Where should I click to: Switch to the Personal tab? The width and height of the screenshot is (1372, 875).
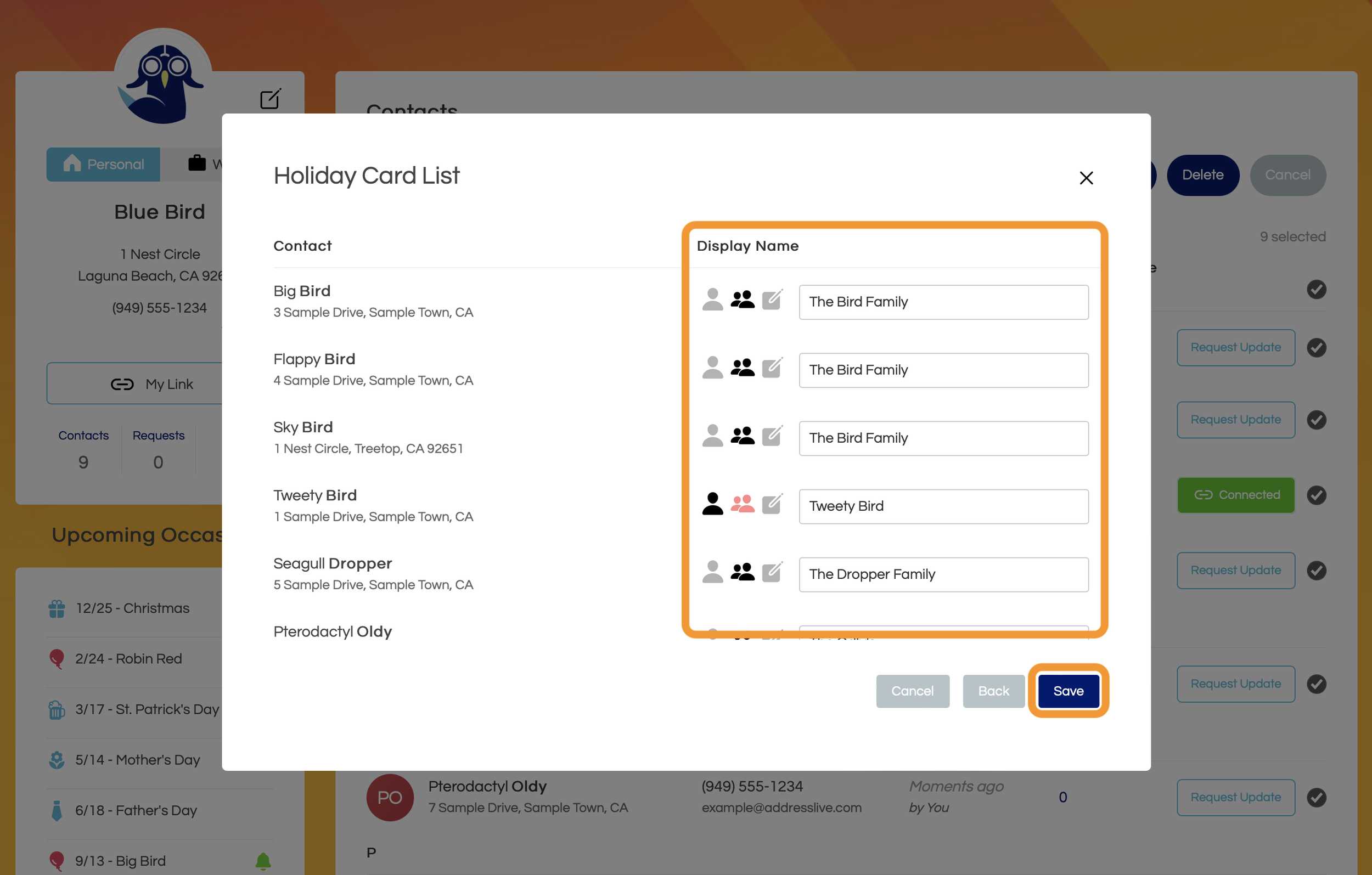click(103, 165)
